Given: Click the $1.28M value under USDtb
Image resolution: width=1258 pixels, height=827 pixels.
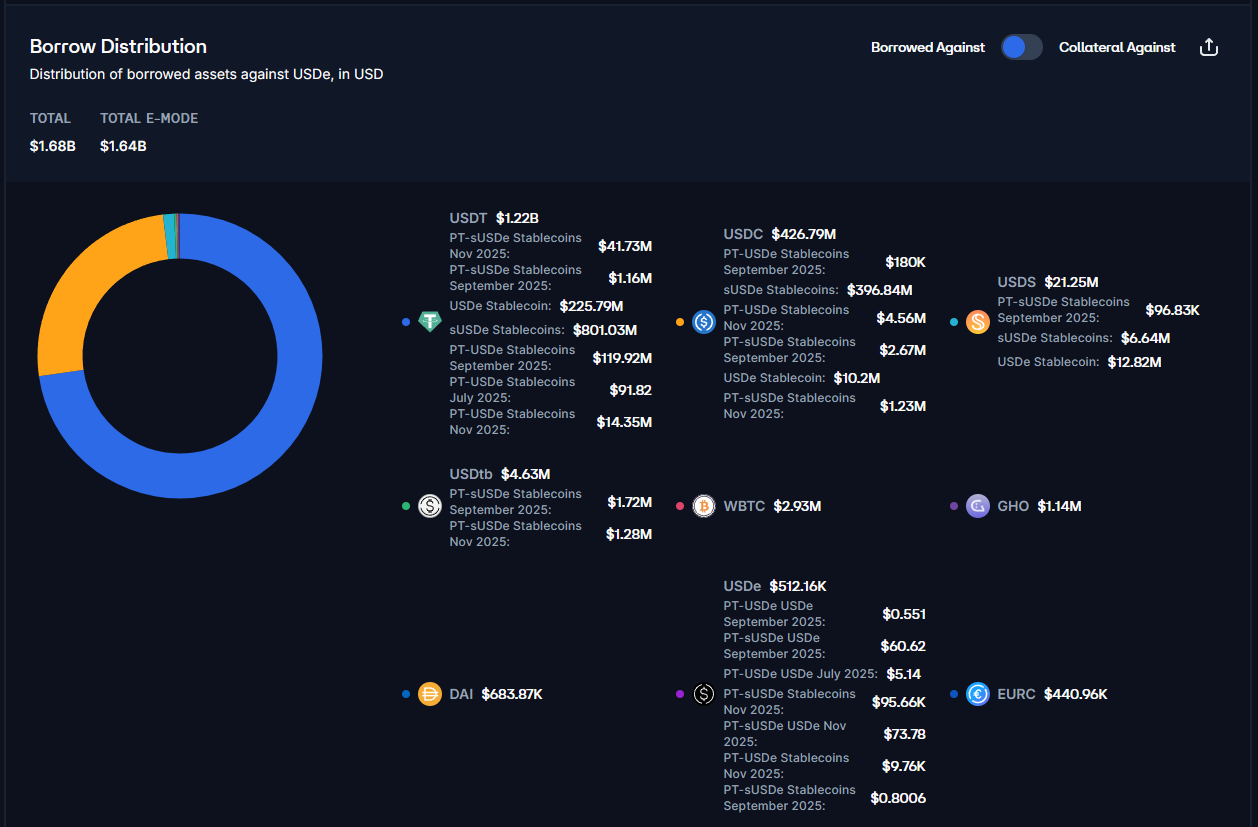Looking at the screenshot, I should tap(629, 534).
